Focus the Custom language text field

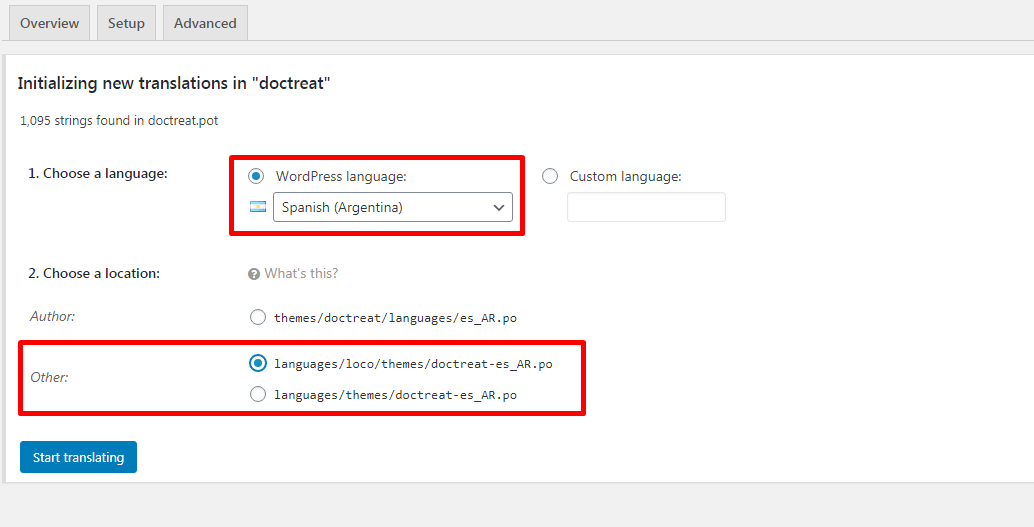646,207
